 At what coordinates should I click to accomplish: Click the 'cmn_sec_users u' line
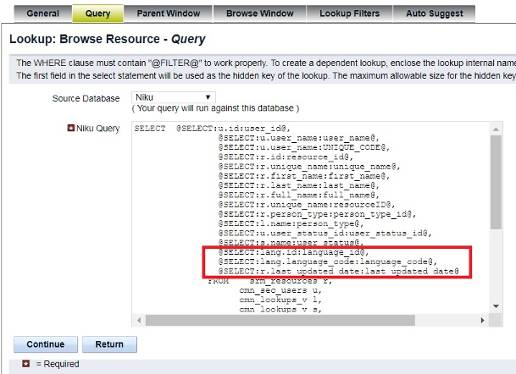pos(280,290)
